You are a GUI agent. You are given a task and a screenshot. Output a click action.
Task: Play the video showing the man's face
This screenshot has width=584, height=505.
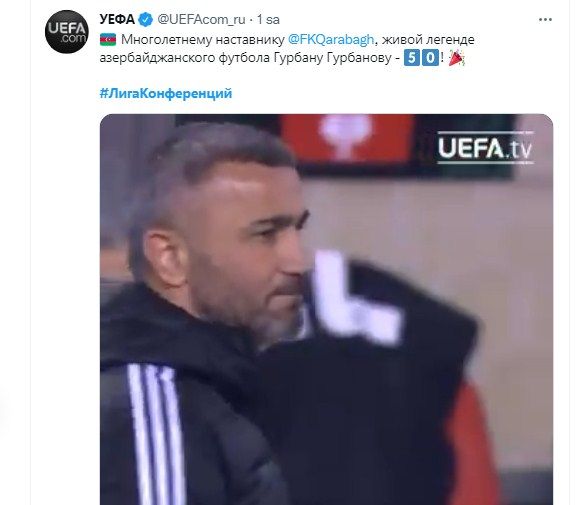(x=326, y=309)
